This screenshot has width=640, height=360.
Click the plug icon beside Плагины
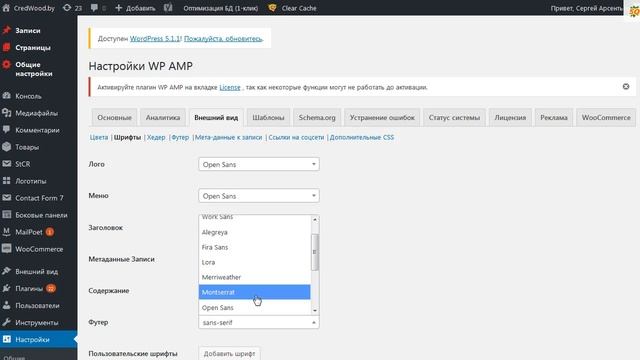[x=7, y=288]
